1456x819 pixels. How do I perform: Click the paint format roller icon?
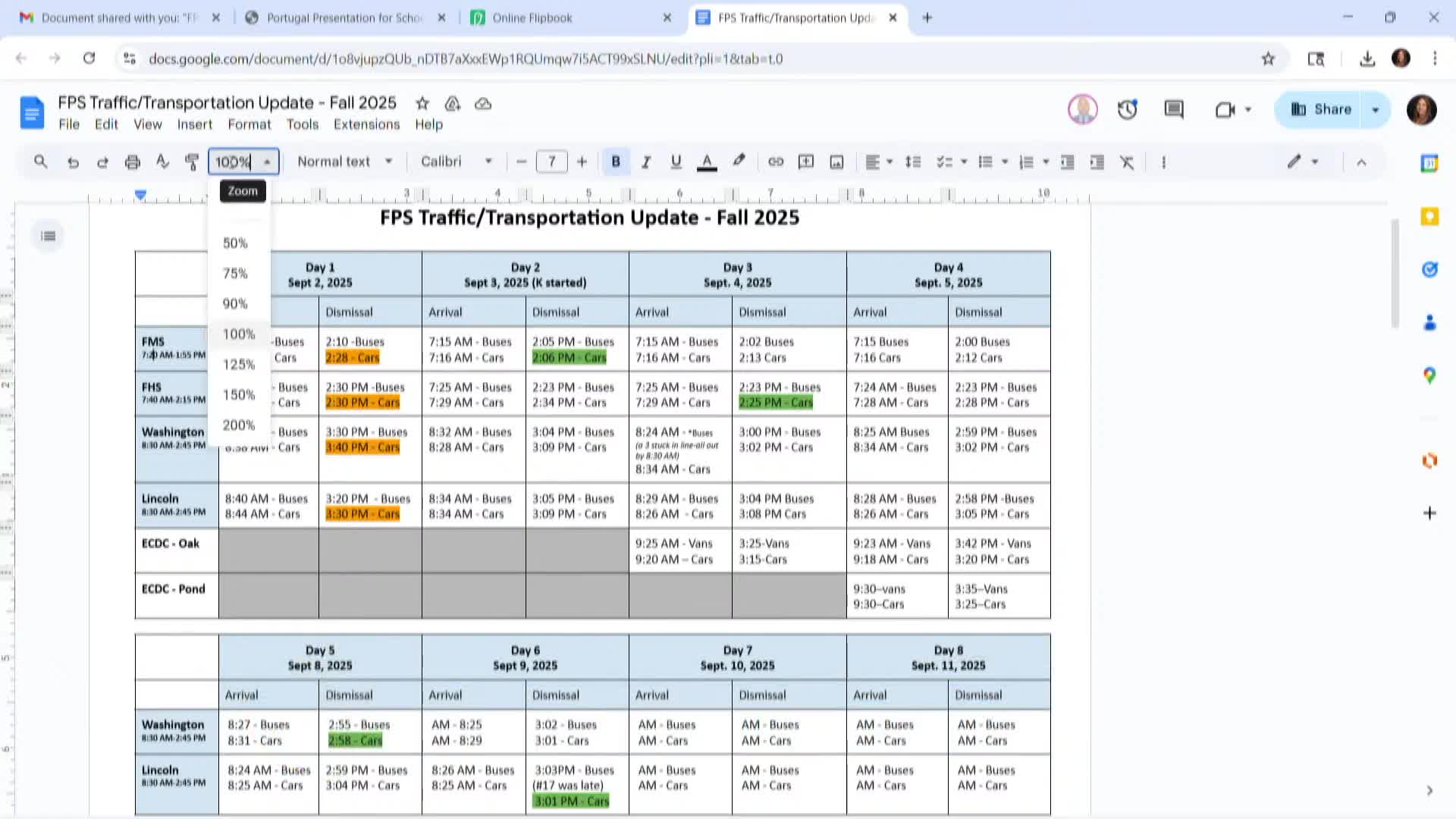click(192, 162)
